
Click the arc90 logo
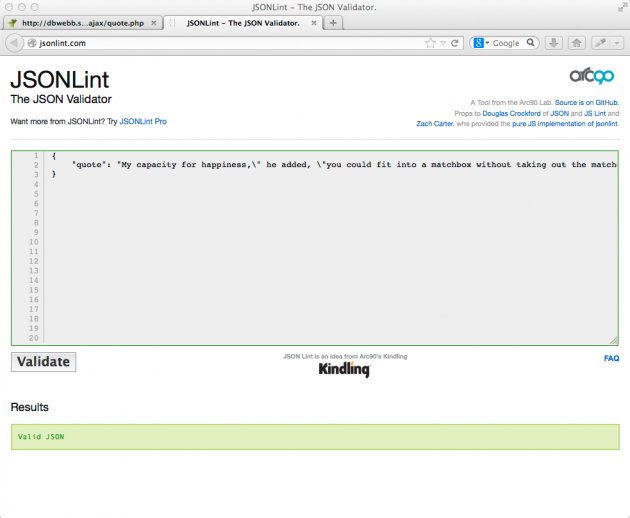pyautogui.click(x=591, y=76)
